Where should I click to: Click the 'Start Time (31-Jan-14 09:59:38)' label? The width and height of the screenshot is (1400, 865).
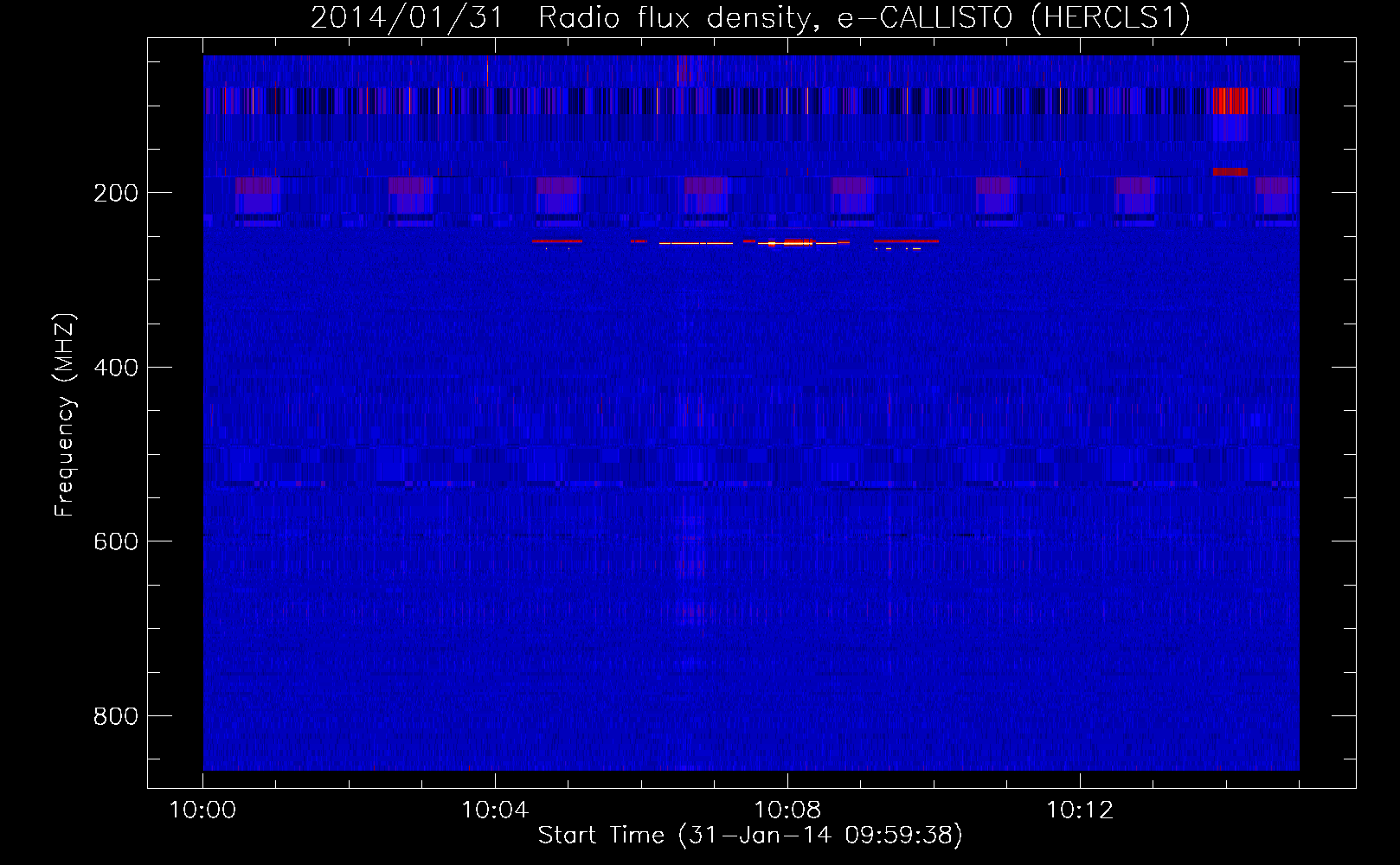click(x=750, y=836)
